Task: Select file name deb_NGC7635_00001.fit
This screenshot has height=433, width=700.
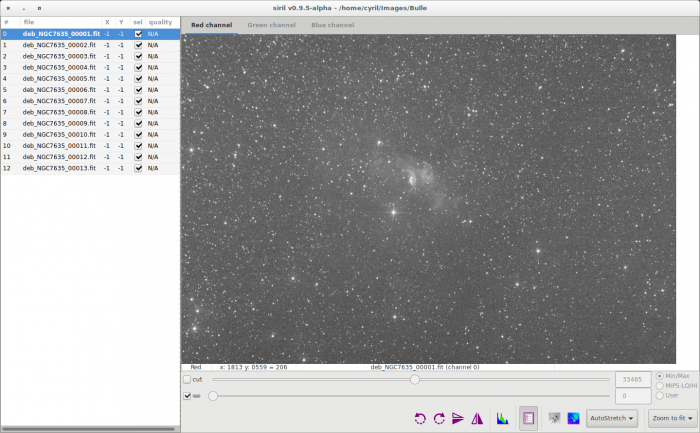Action: (61, 34)
